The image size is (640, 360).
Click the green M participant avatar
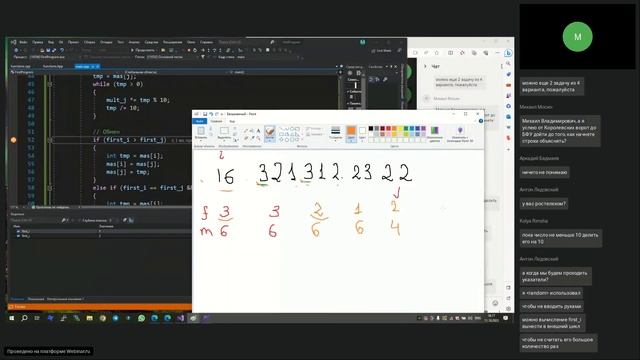coord(577,37)
